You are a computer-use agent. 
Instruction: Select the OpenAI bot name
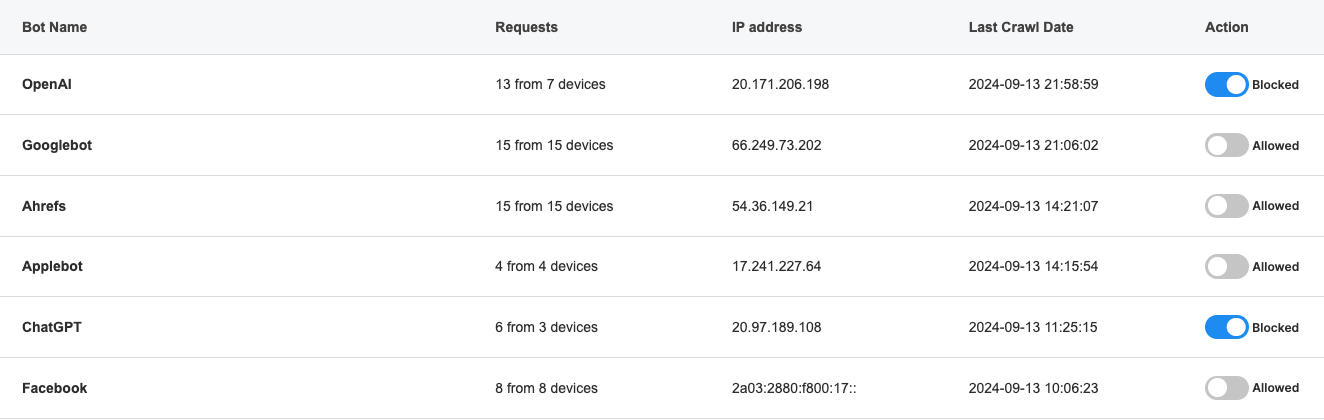pos(47,85)
